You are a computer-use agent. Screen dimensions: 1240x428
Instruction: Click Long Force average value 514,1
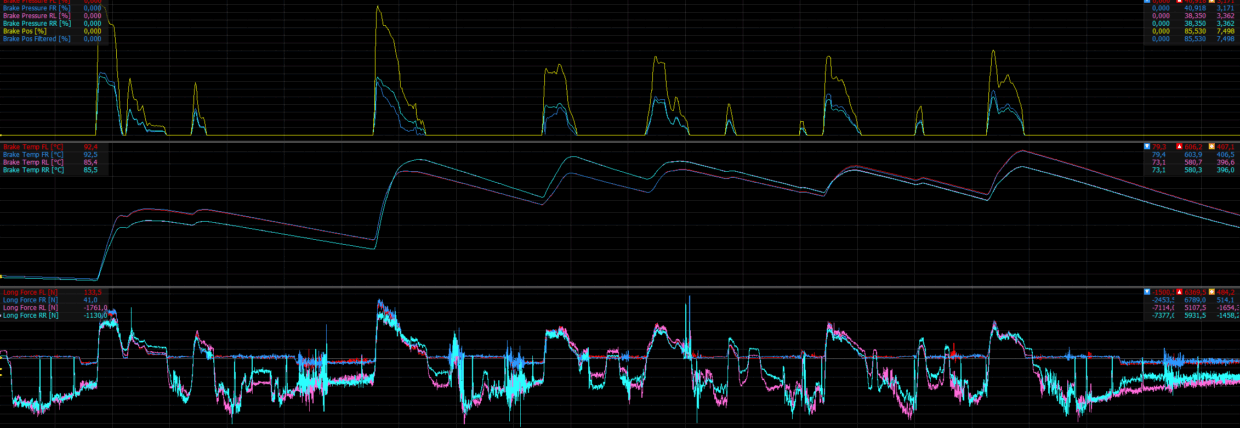[x=1225, y=300]
